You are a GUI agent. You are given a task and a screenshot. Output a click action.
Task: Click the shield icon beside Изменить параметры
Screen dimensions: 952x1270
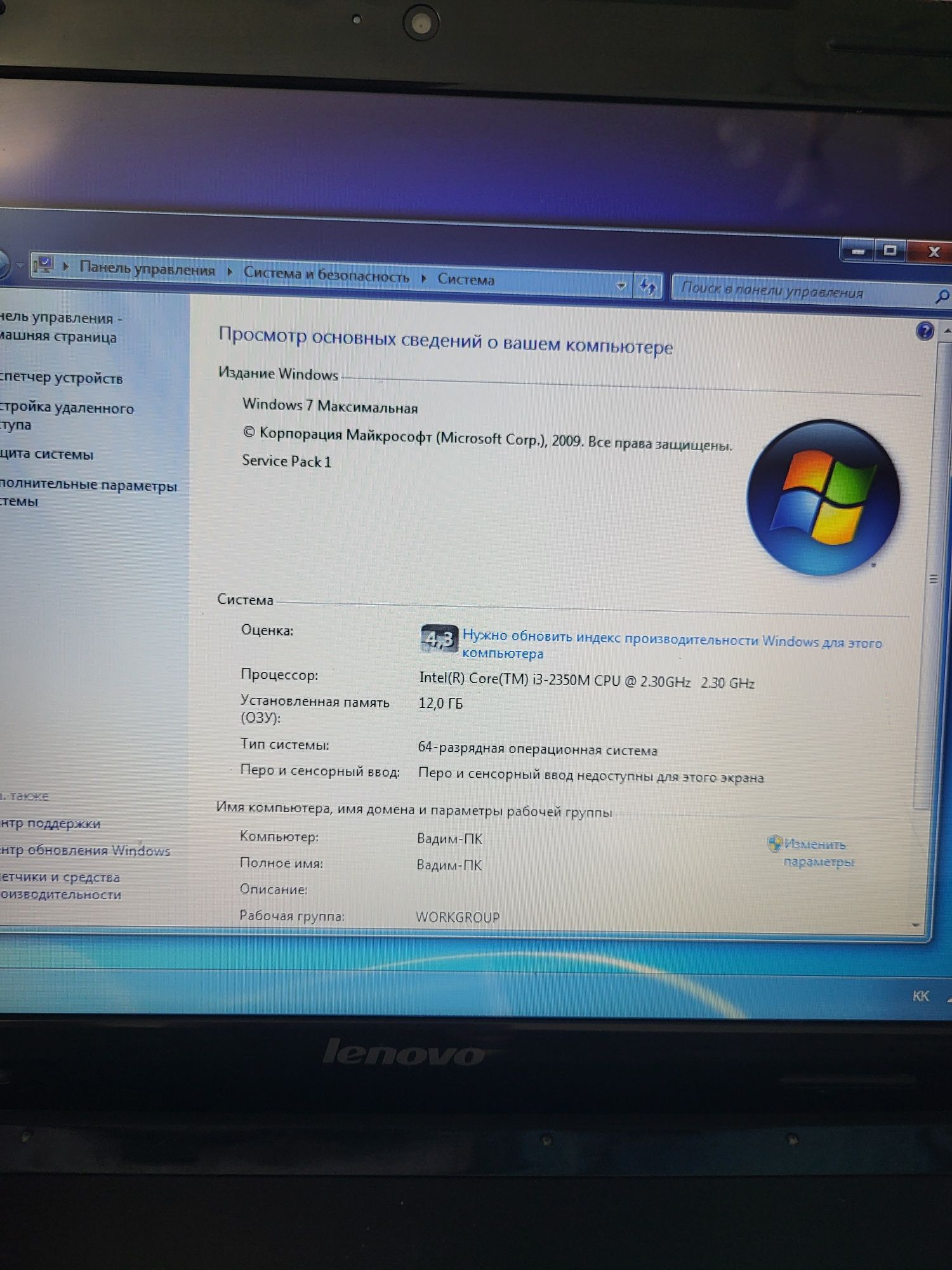[x=774, y=843]
